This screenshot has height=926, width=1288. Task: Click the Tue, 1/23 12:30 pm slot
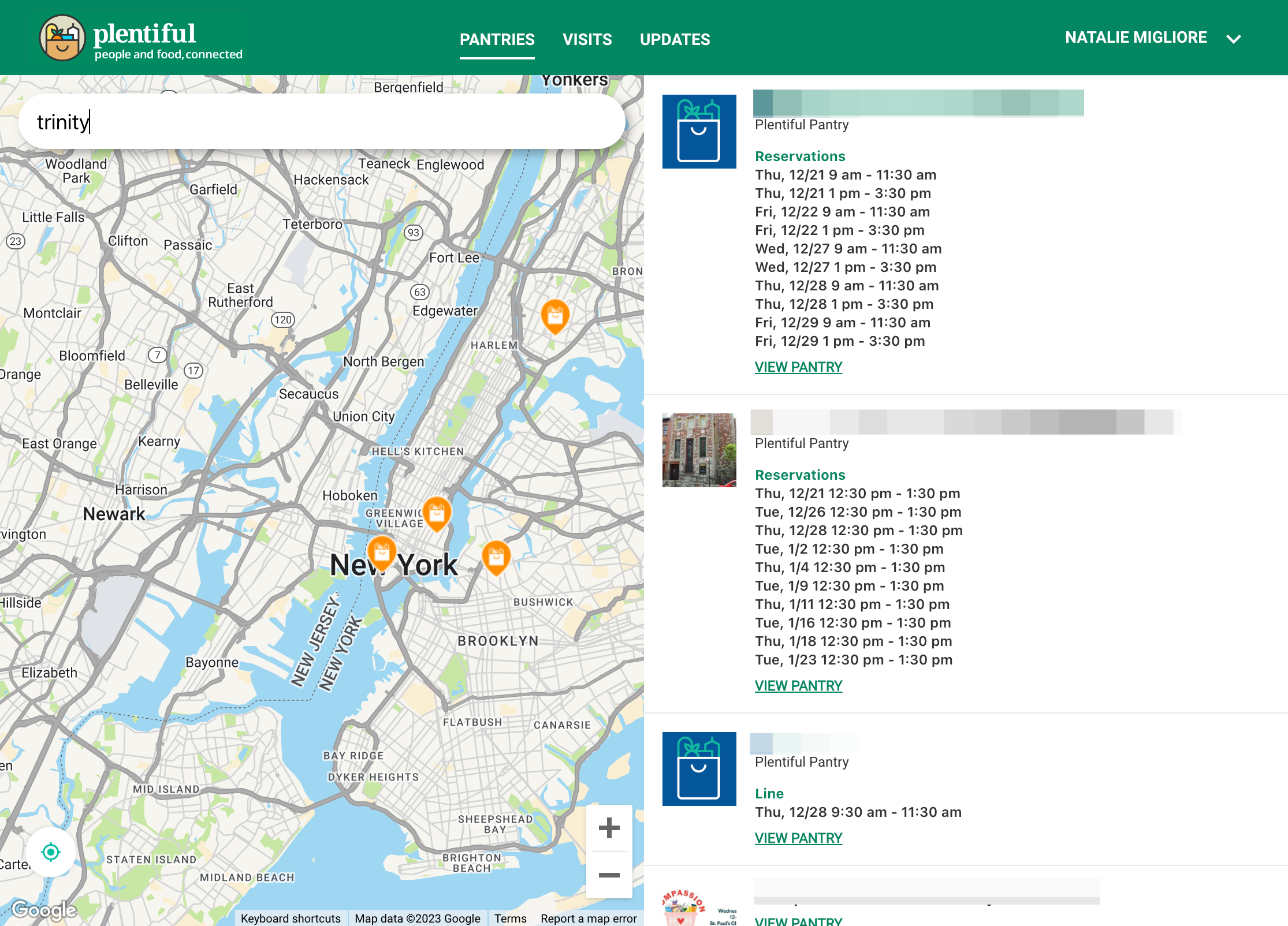(x=854, y=660)
